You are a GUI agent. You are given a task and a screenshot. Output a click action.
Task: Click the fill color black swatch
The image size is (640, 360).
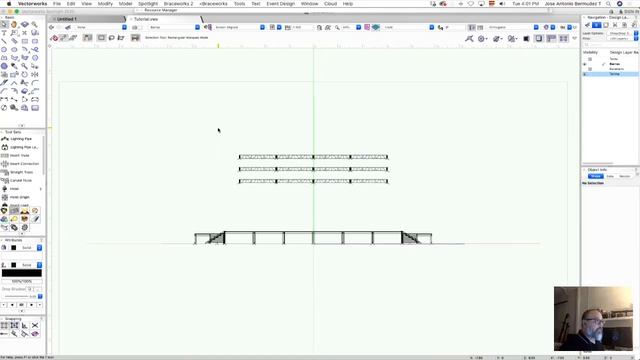tap(13, 248)
